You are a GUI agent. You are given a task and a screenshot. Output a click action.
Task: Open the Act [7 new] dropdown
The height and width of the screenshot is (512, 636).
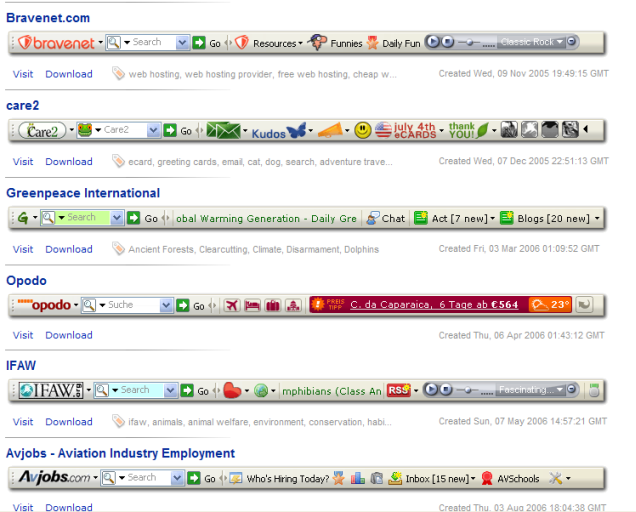click(454, 218)
